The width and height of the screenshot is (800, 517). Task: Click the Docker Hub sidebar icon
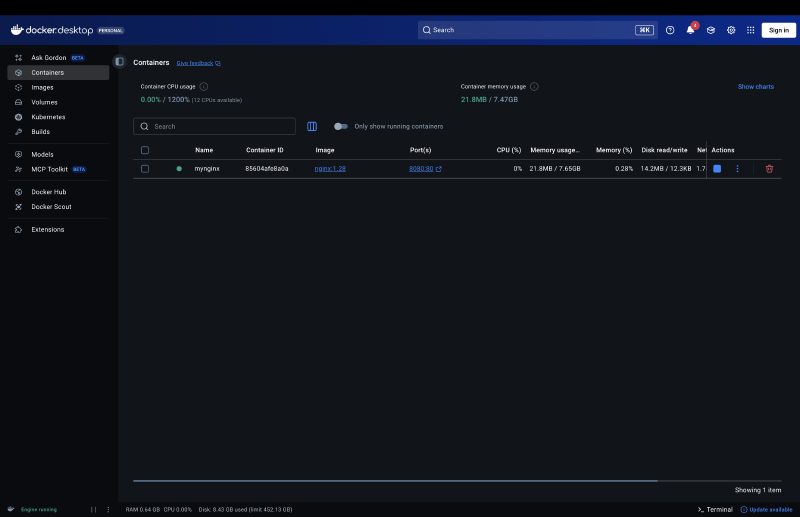(x=18, y=192)
